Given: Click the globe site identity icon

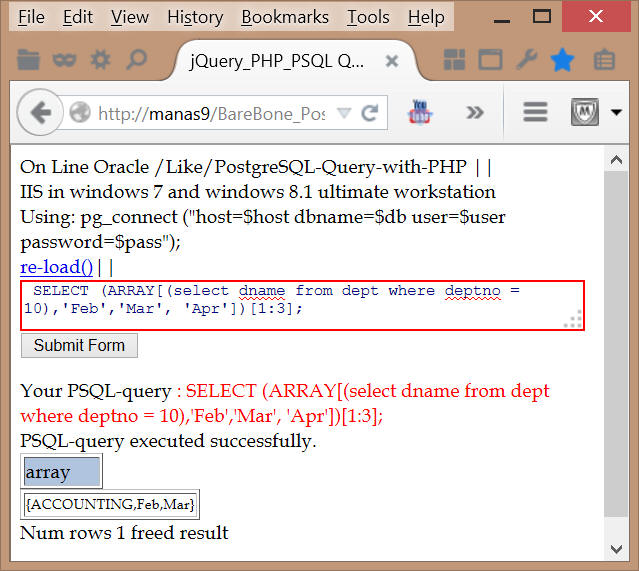Looking at the screenshot, I should [x=80, y=112].
